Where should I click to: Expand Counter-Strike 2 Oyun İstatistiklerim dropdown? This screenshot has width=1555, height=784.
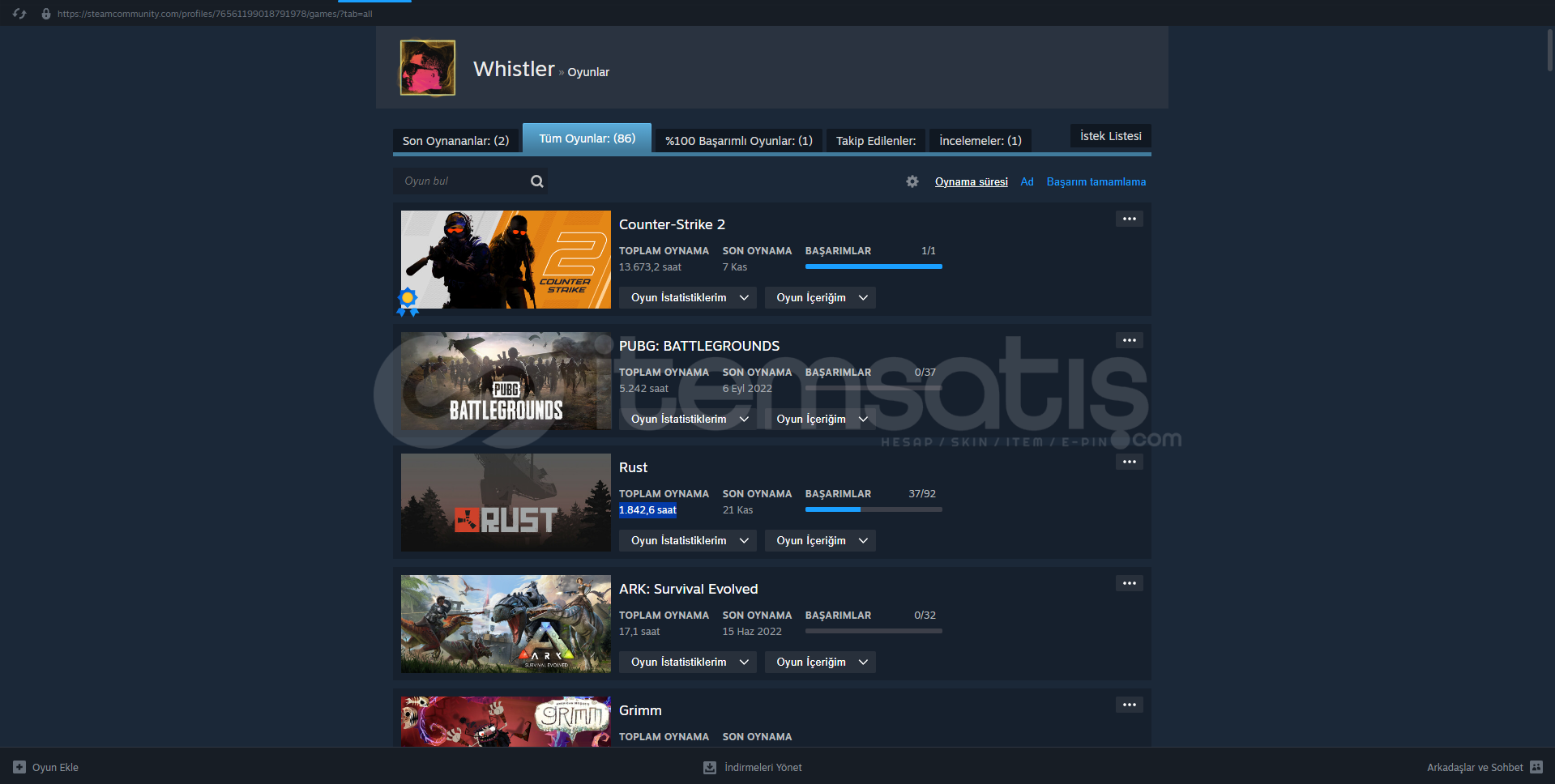[688, 297]
